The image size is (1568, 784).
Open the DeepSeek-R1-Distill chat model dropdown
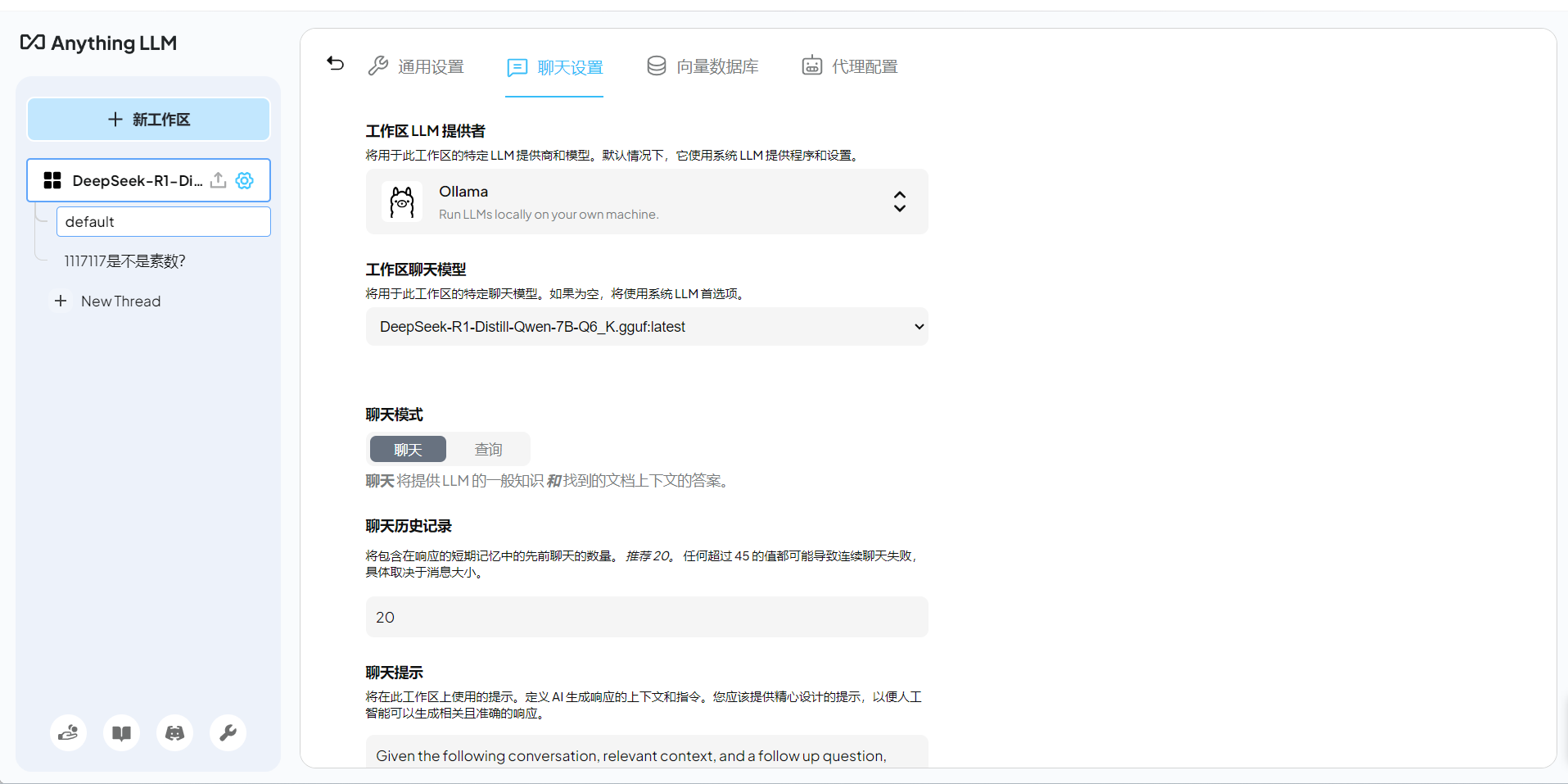point(647,327)
